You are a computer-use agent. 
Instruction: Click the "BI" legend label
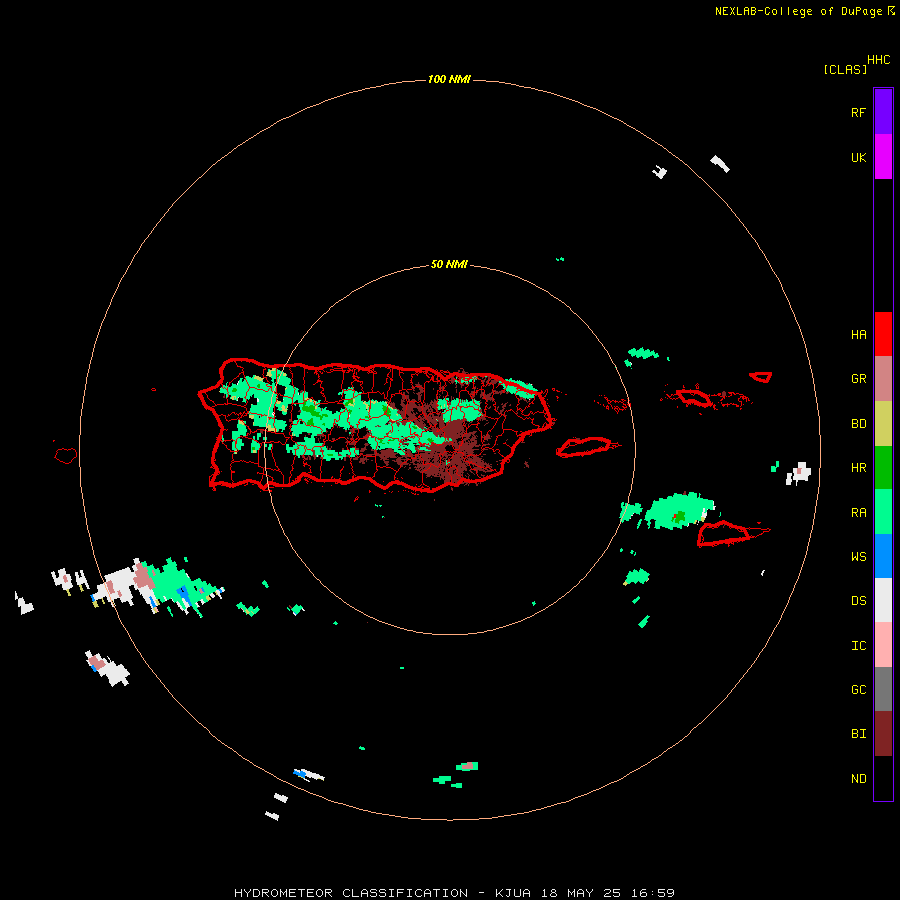tap(858, 734)
